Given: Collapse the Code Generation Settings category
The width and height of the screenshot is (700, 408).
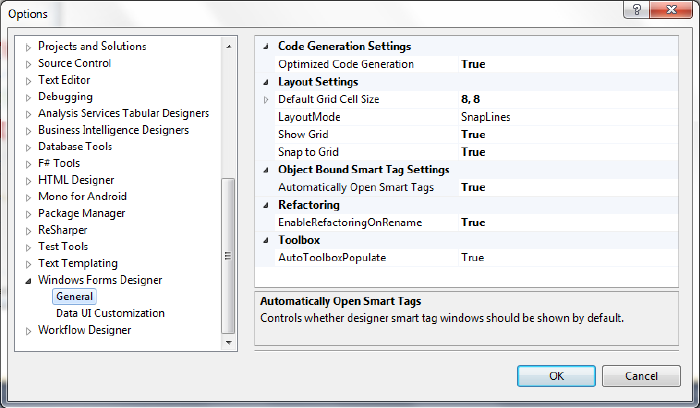Looking at the screenshot, I should 266,46.
